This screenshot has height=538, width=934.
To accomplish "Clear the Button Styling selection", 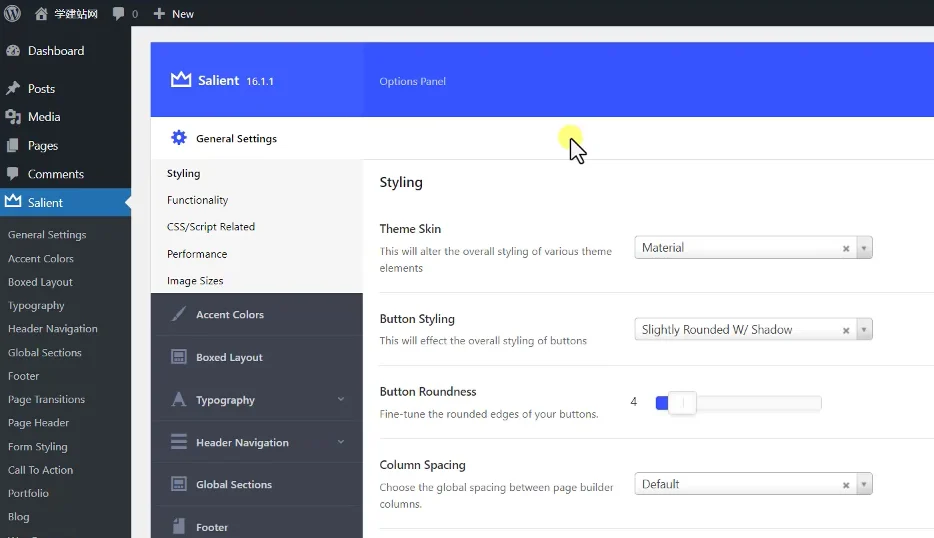I will (x=846, y=330).
